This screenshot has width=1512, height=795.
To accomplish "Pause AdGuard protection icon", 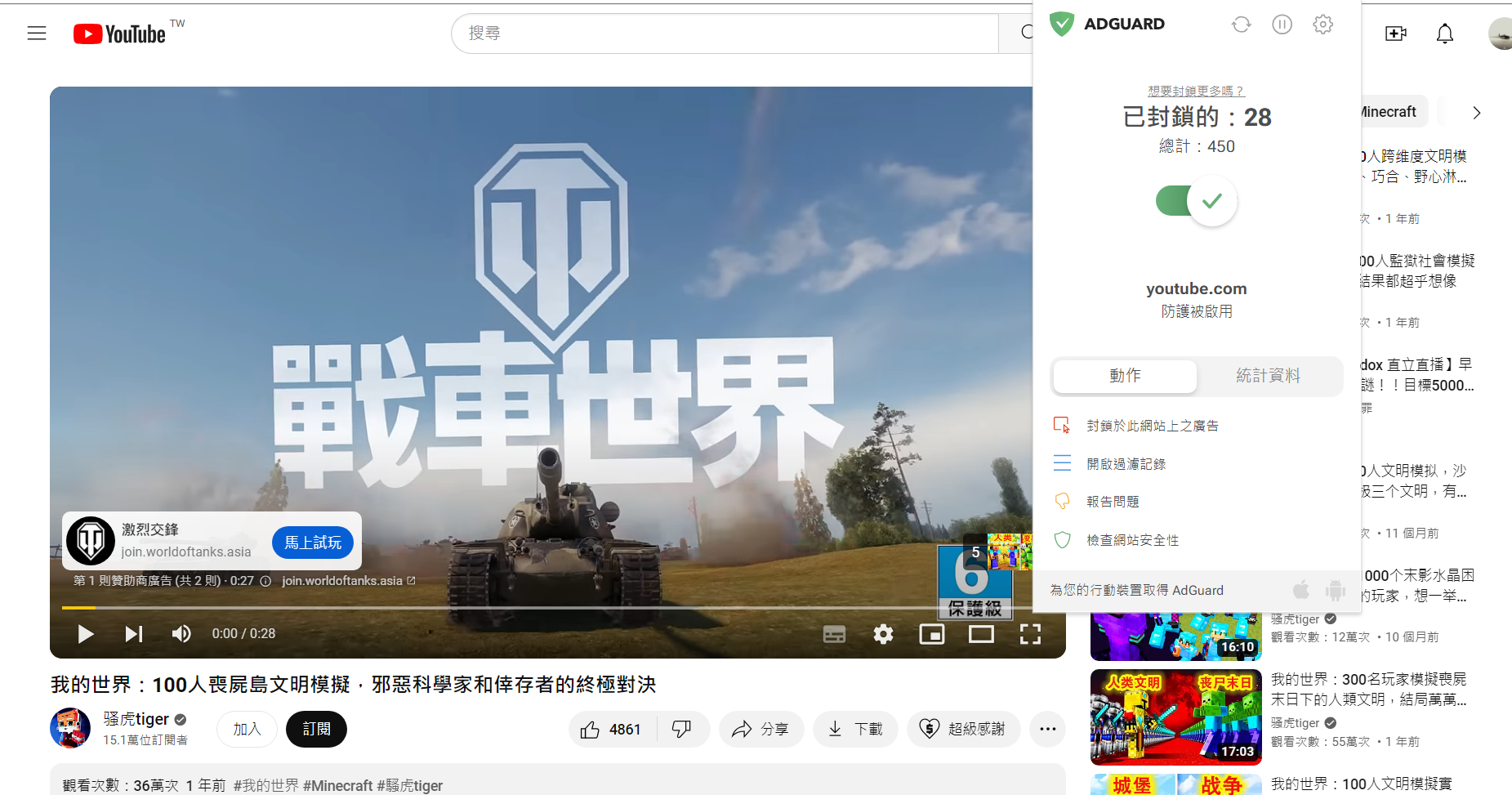I will (x=1282, y=25).
